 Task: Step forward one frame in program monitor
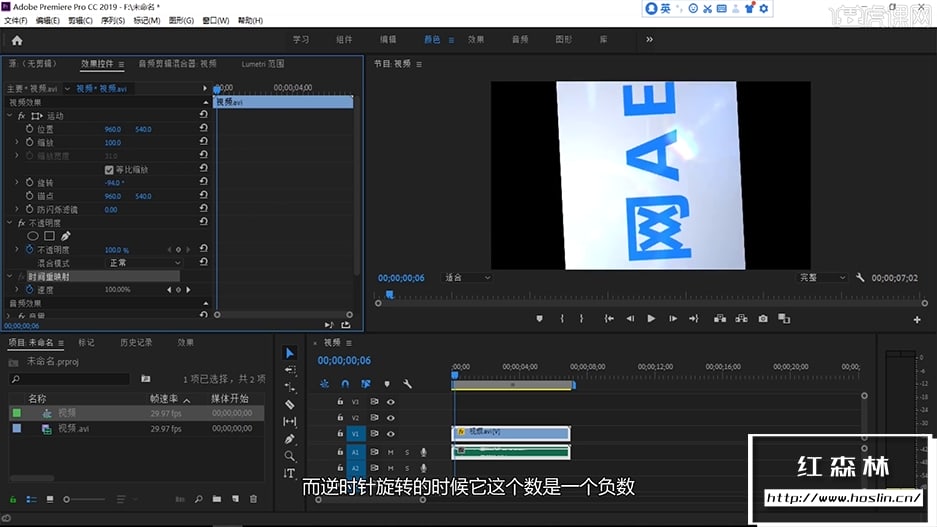click(x=673, y=318)
